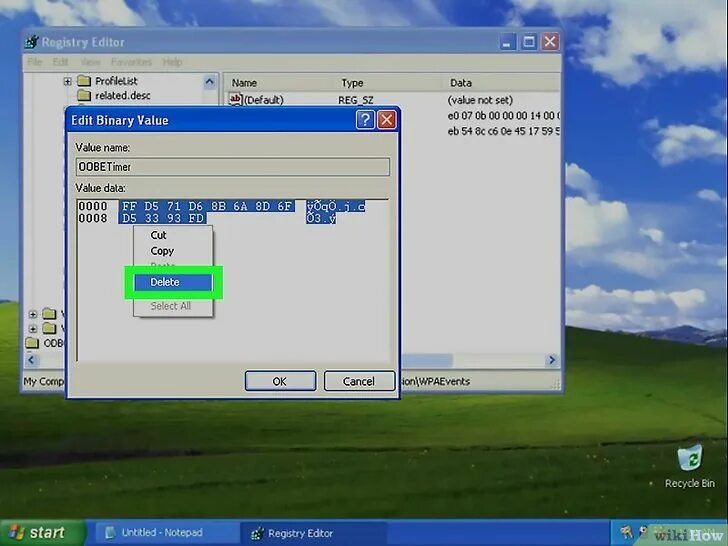Screen dimensions: 728x546
Task: Select the related.desc folder
Action: [x=123, y=96]
